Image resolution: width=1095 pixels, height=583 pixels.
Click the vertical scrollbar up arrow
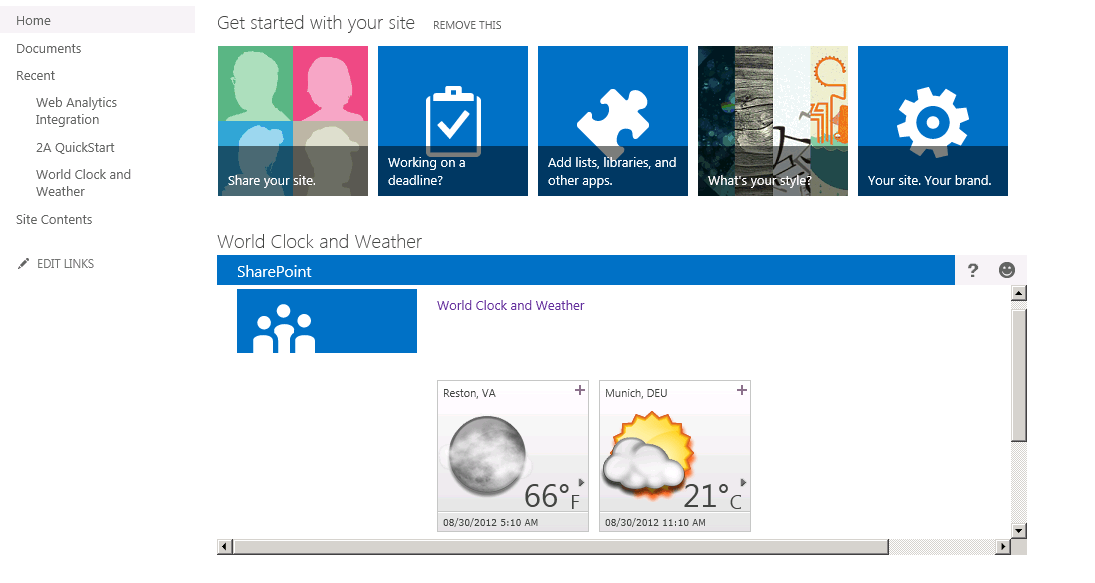tap(1019, 293)
